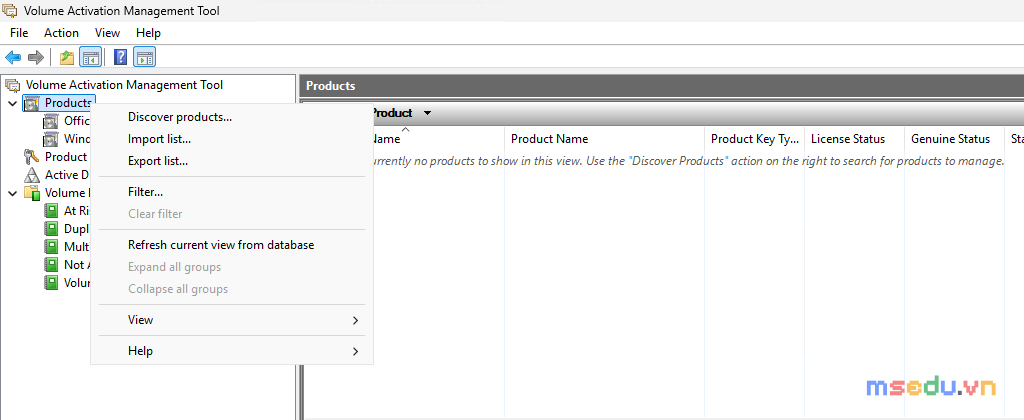1024x420 pixels.
Task: Click the greyed Clear filter entry
Action: [x=232, y=214]
